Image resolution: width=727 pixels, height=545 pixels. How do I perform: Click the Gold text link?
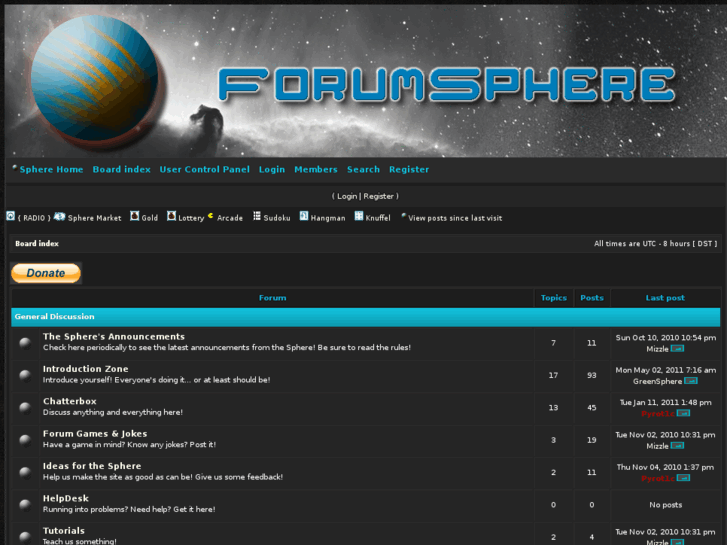tap(150, 218)
